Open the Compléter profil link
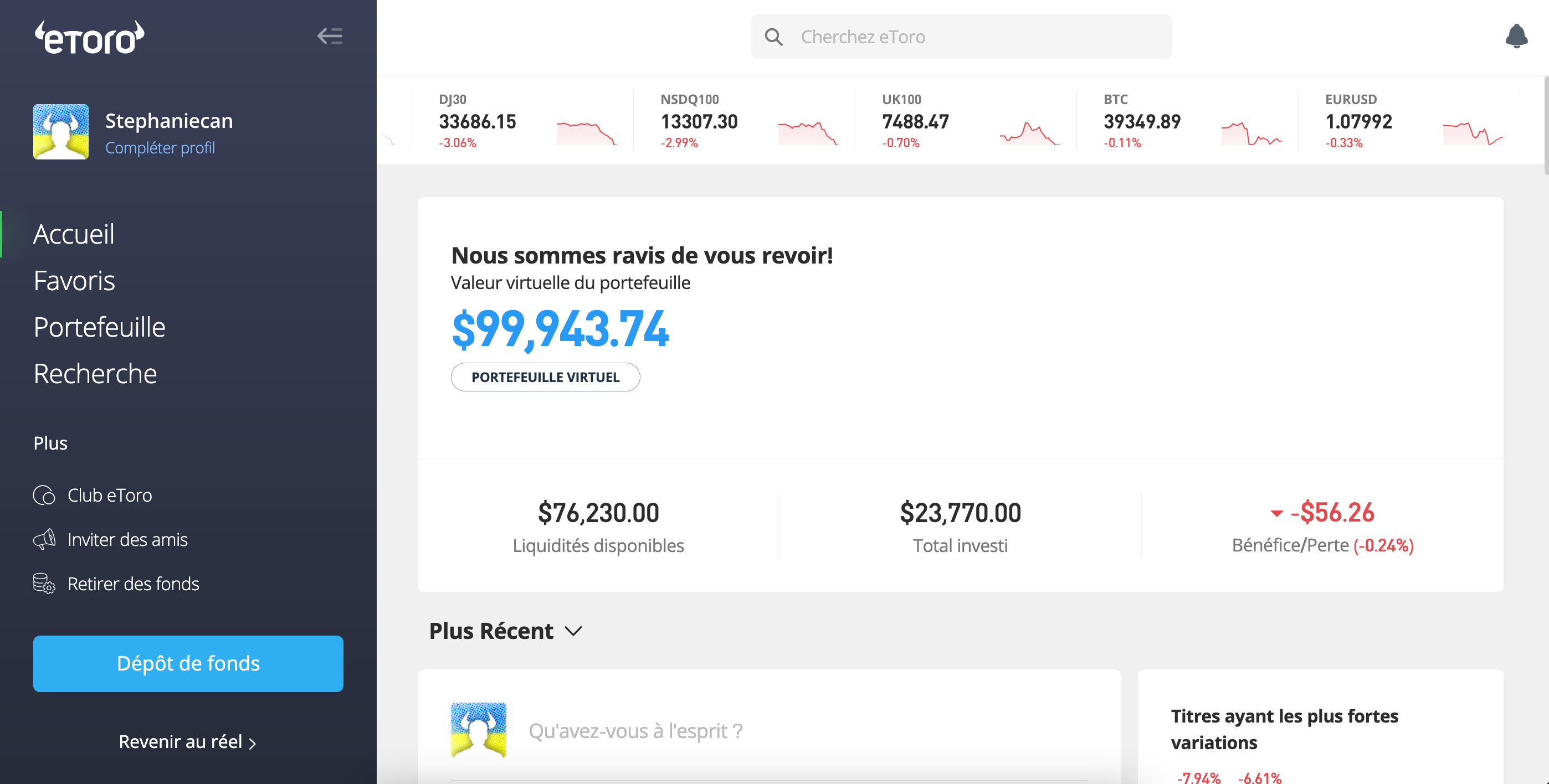This screenshot has height=784, width=1549. [x=161, y=148]
